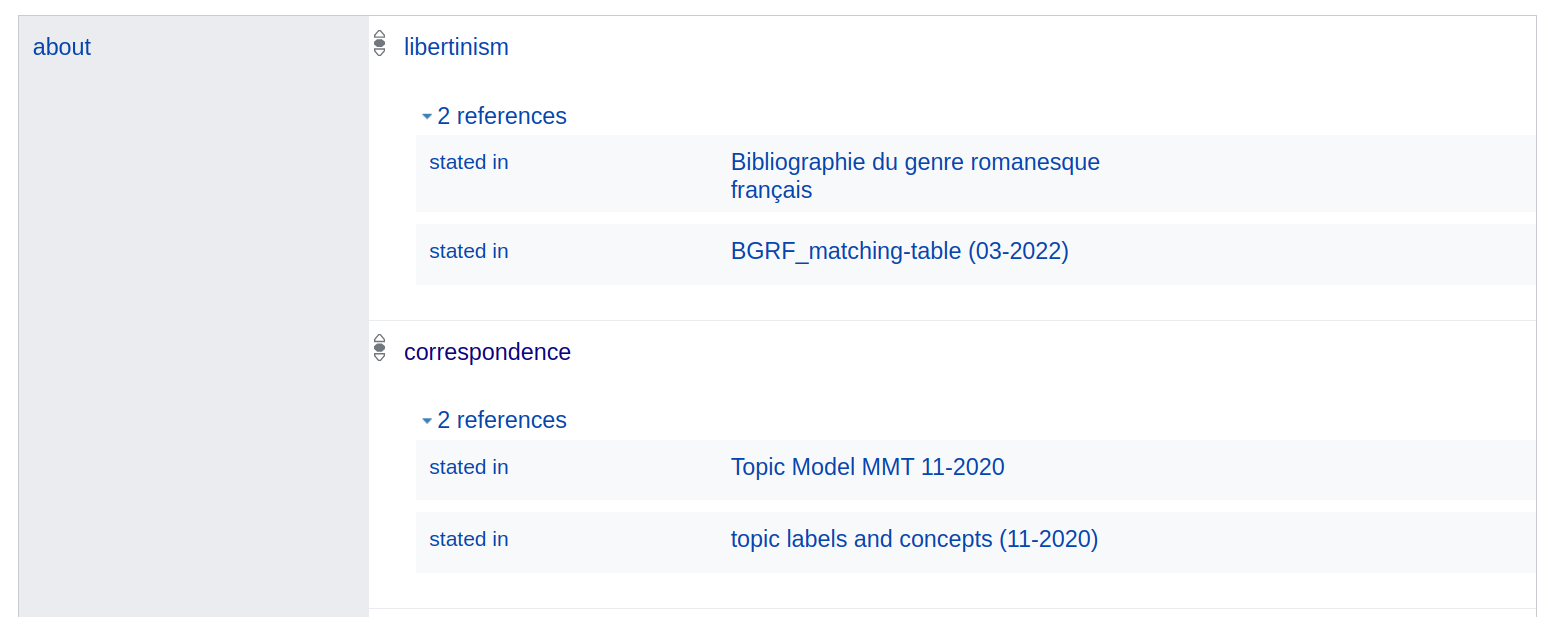Image resolution: width=1550 pixels, height=617 pixels.
Task: Click deprecated-rank down arrow next to libertinism
Action: point(379,52)
